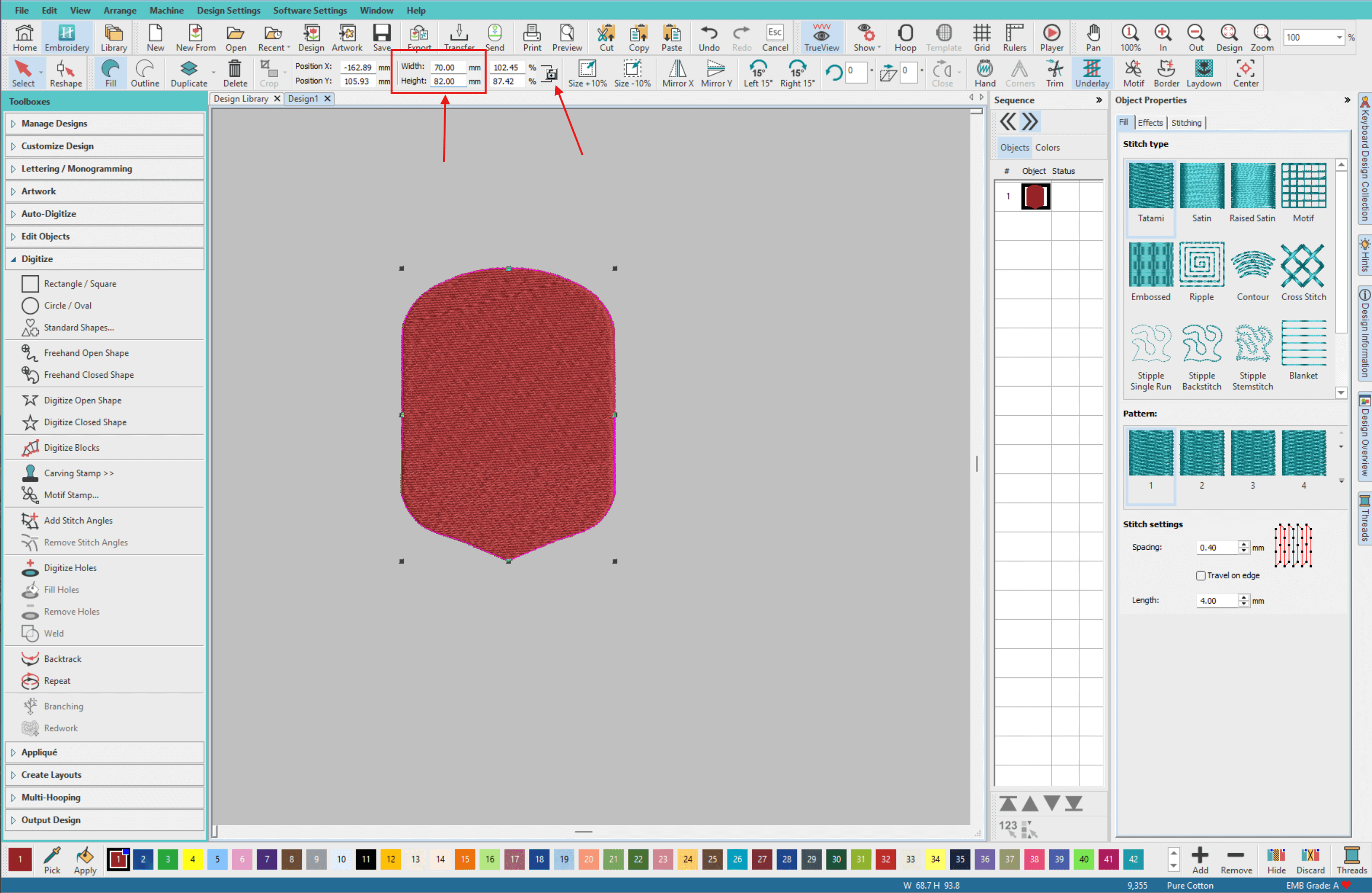Click the Add Stitch Angles tool
The width and height of the screenshot is (1372, 893).
click(78, 521)
